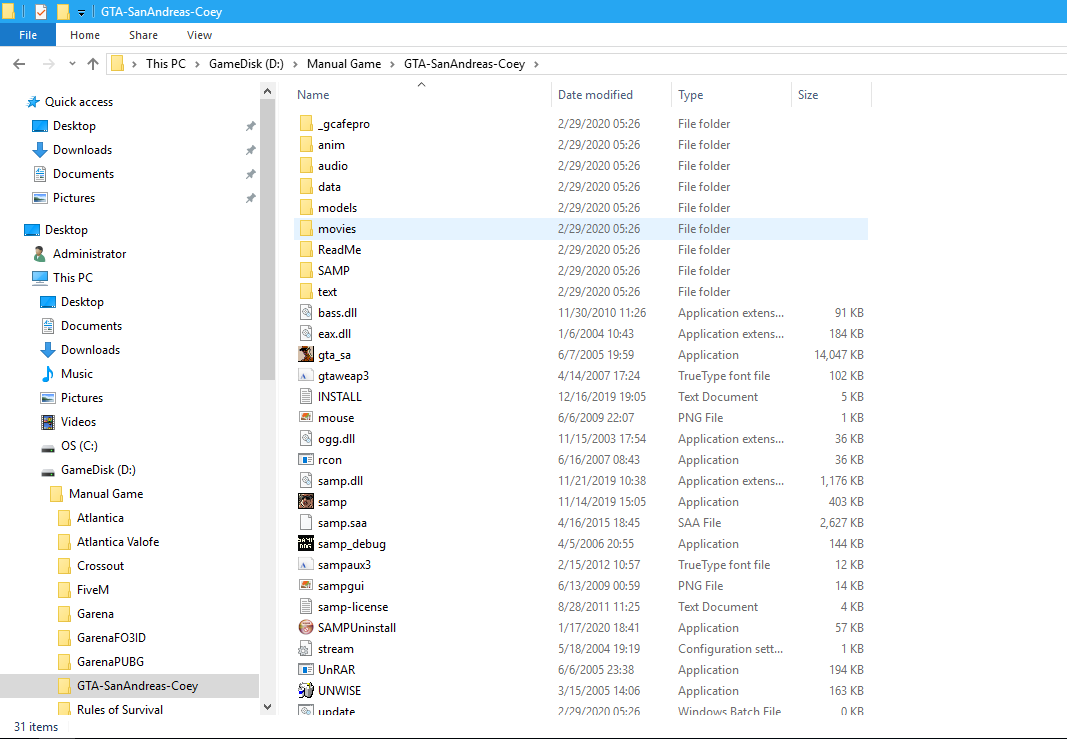Select the samp.saa file icon
The image size is (1067, 739).
(x=306, y=523)
